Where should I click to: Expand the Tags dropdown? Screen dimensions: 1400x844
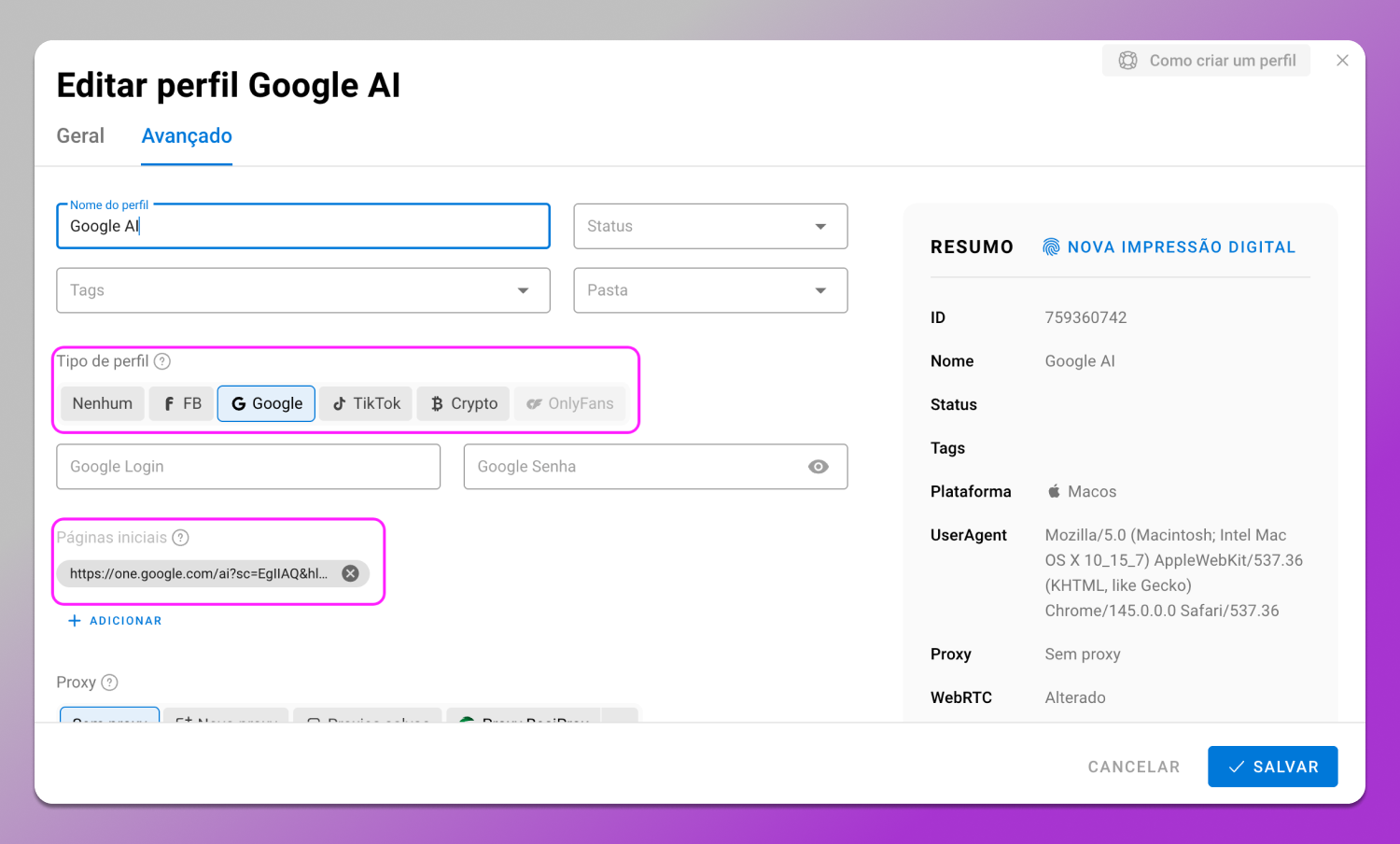pos(302,290)
